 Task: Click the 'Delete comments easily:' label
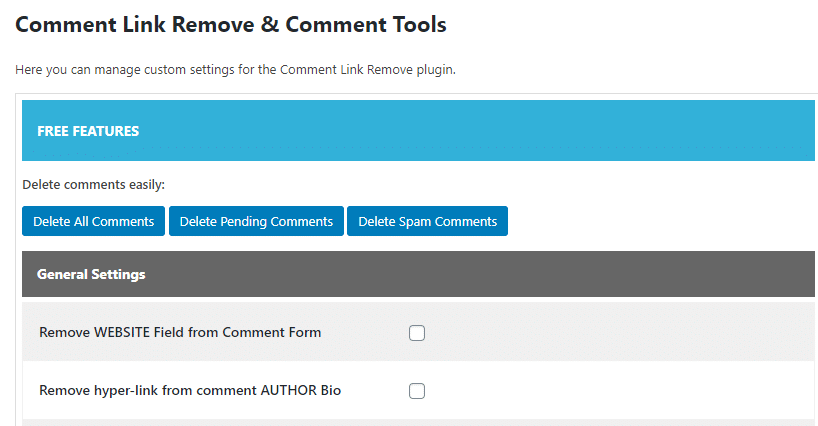point(93,185)
